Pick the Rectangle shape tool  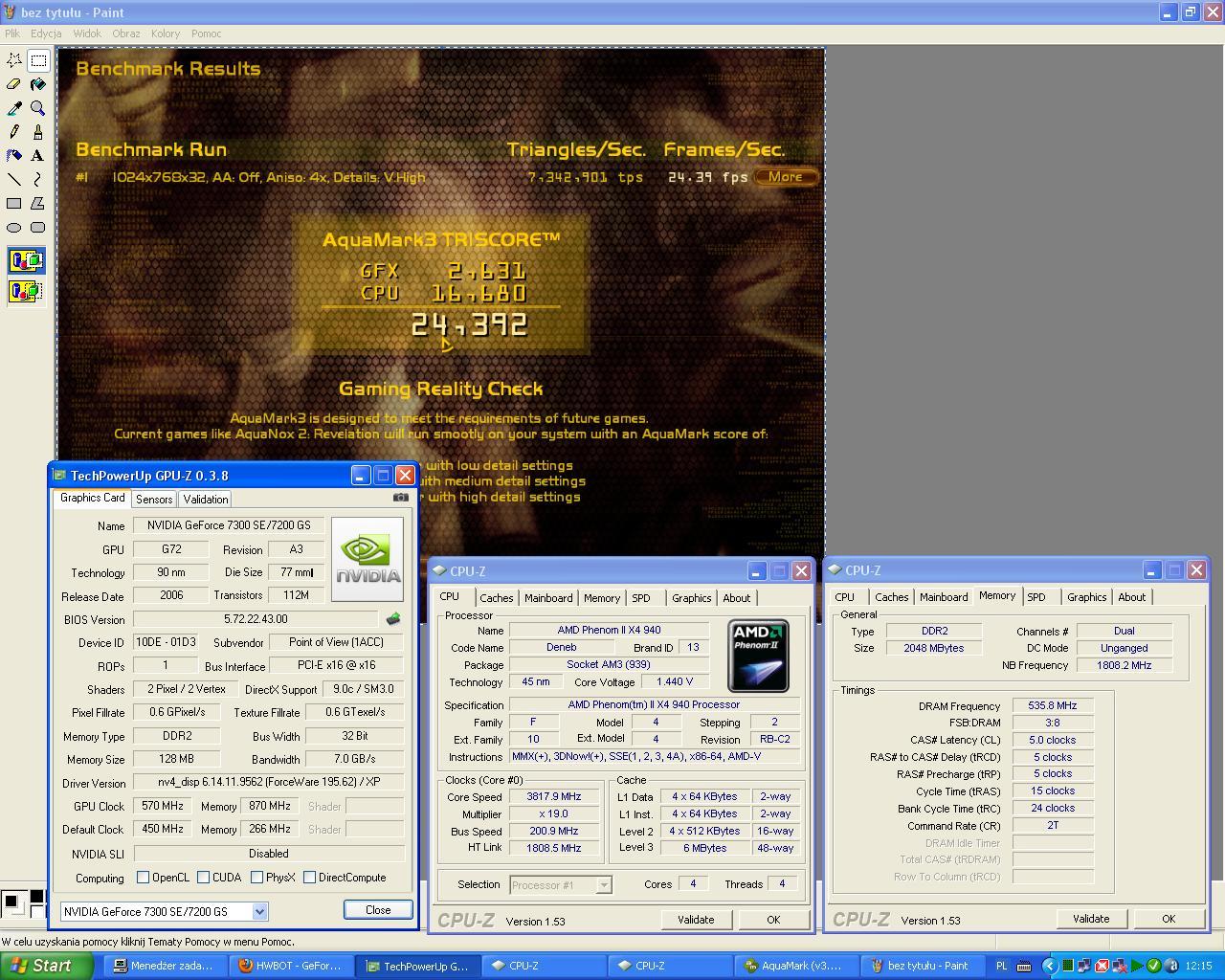pyautogui.click(x=14, y=203)
